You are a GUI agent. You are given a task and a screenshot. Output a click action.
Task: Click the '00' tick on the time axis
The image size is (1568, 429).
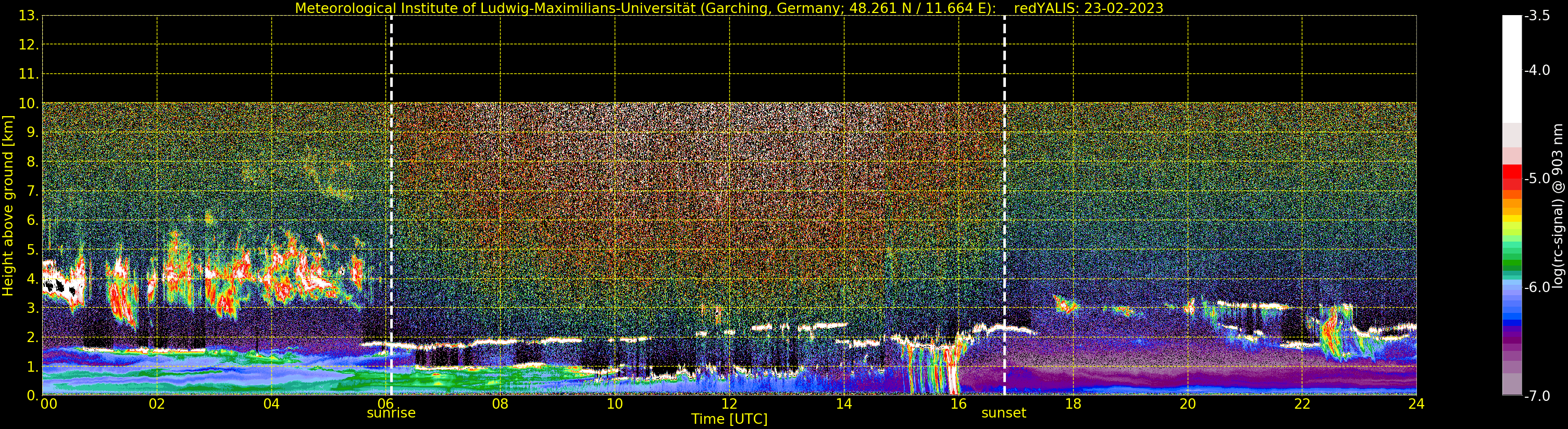48,403
